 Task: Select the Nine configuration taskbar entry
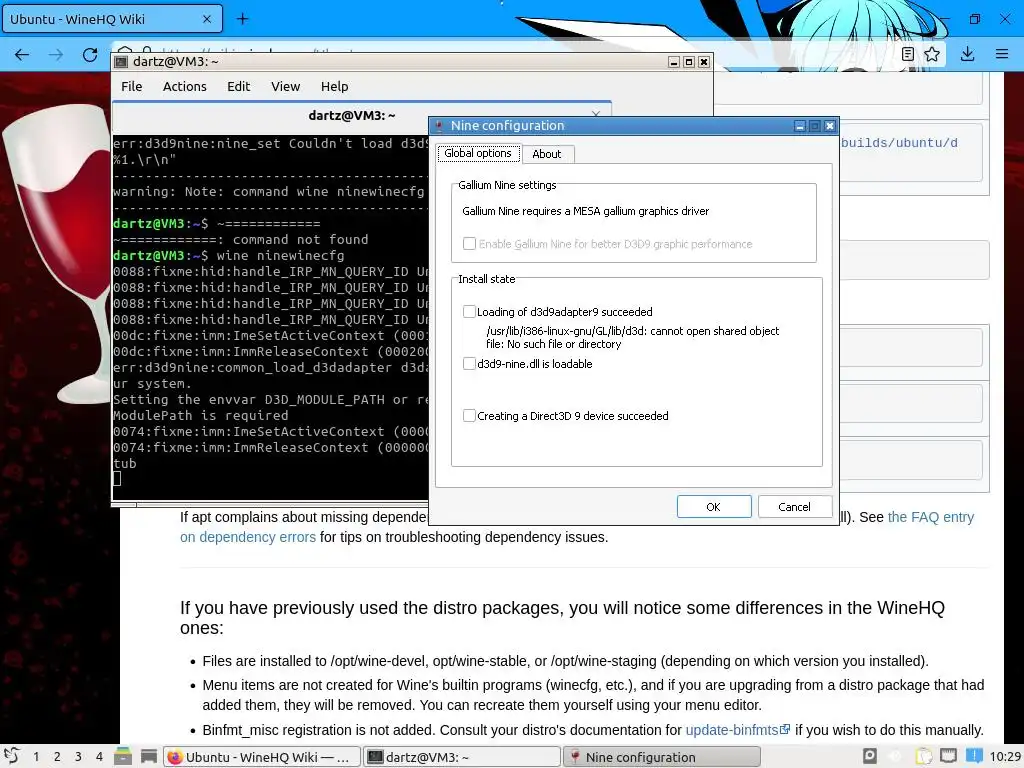[662, 757]
